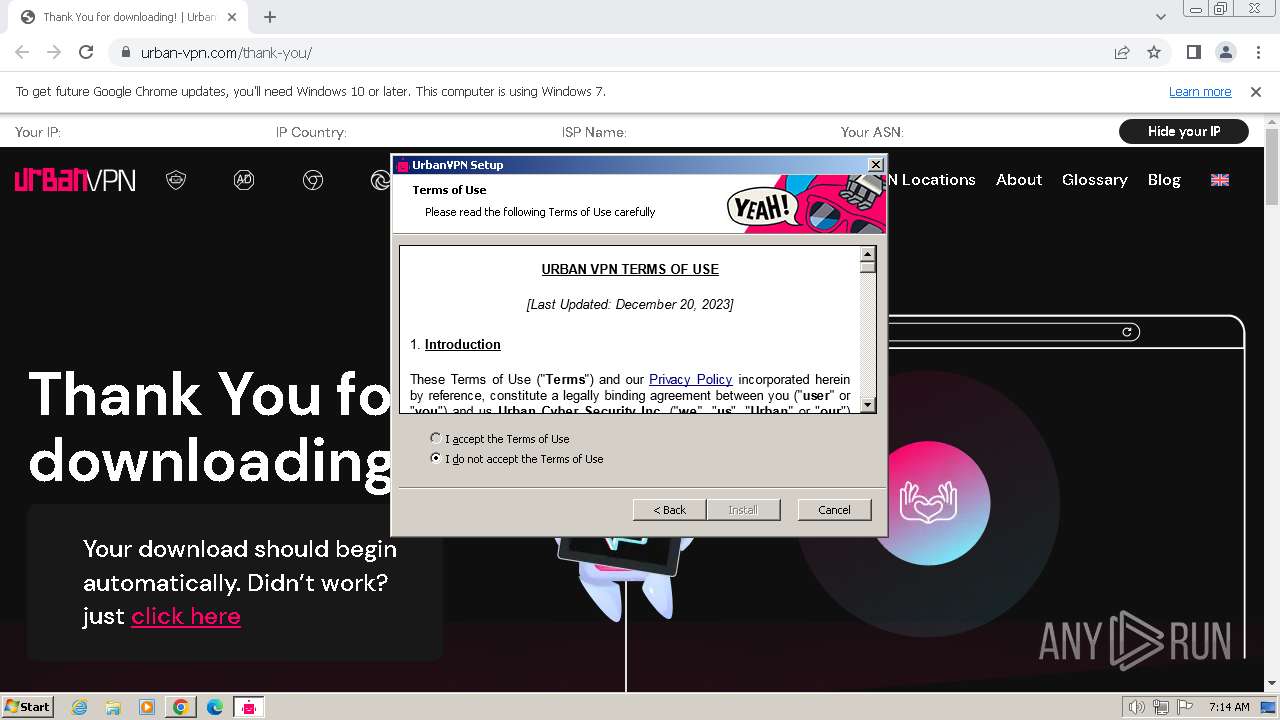The height and width of the screenshot is (720, 1280).
Task: Open Privacy Policy link in terms
Action: click(x=690, y=379)
